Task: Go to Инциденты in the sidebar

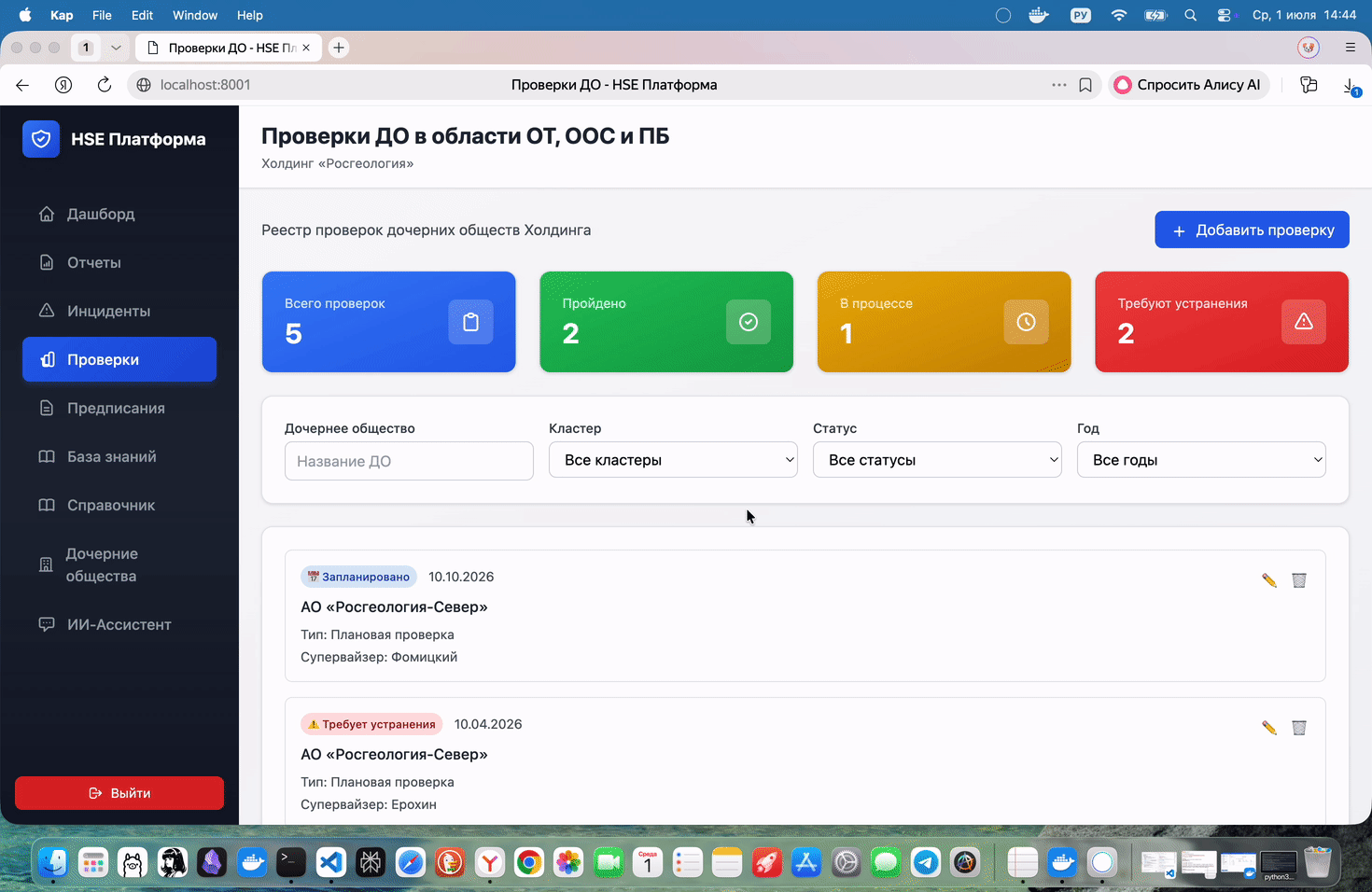Action: tap(119, 311)
